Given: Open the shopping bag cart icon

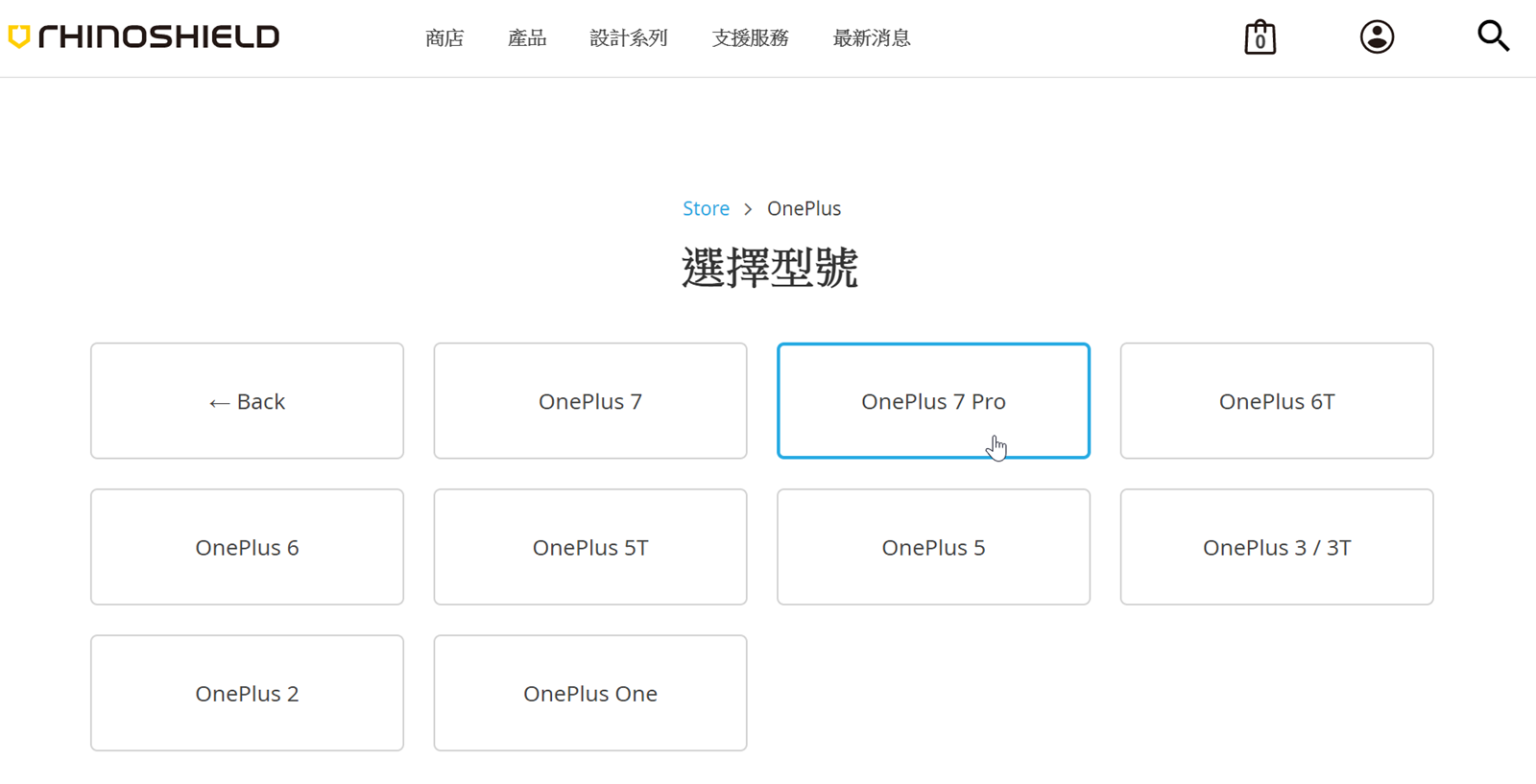Looking at the screenshot, I should (x=1260, y=37).
